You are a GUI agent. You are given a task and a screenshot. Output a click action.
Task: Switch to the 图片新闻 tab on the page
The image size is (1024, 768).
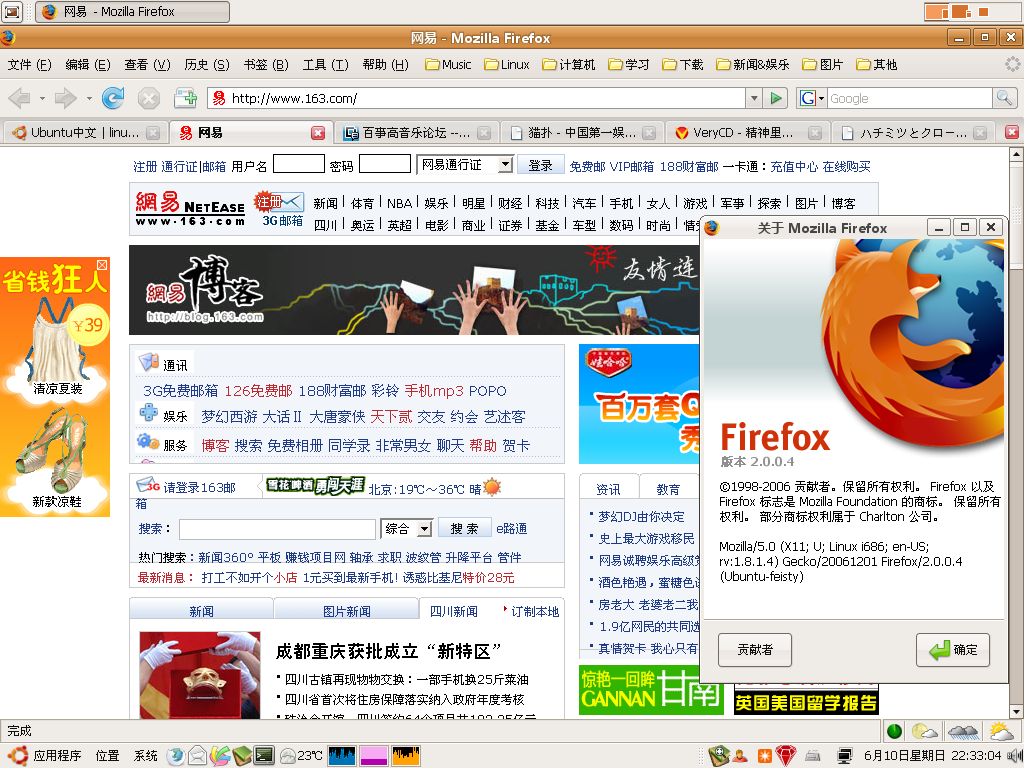tap(347, 611)
